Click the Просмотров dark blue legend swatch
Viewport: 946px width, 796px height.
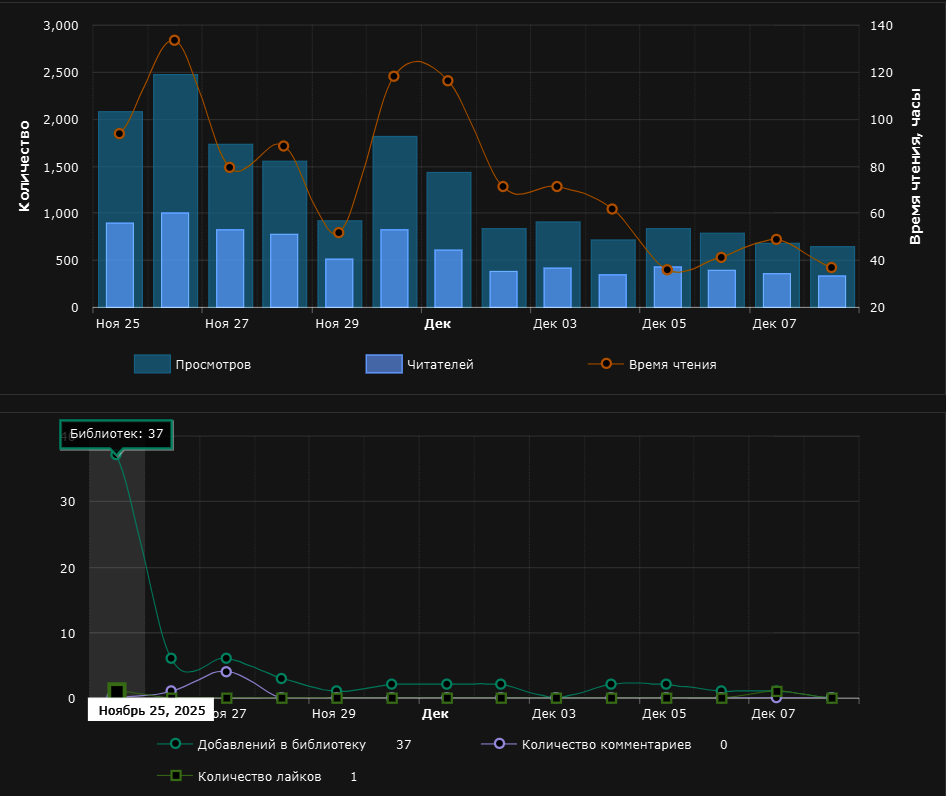(152, 364)
